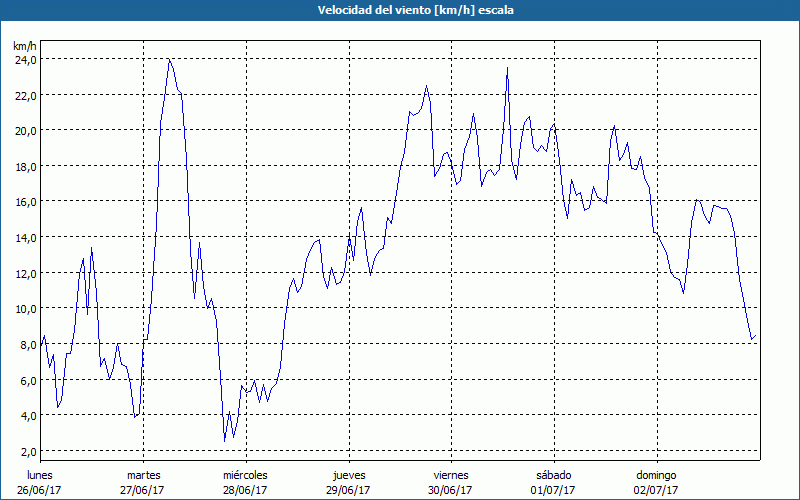Click the 16,0 y-axis label
The width and height of the screenshot is (800, 500).
point(25,201)
